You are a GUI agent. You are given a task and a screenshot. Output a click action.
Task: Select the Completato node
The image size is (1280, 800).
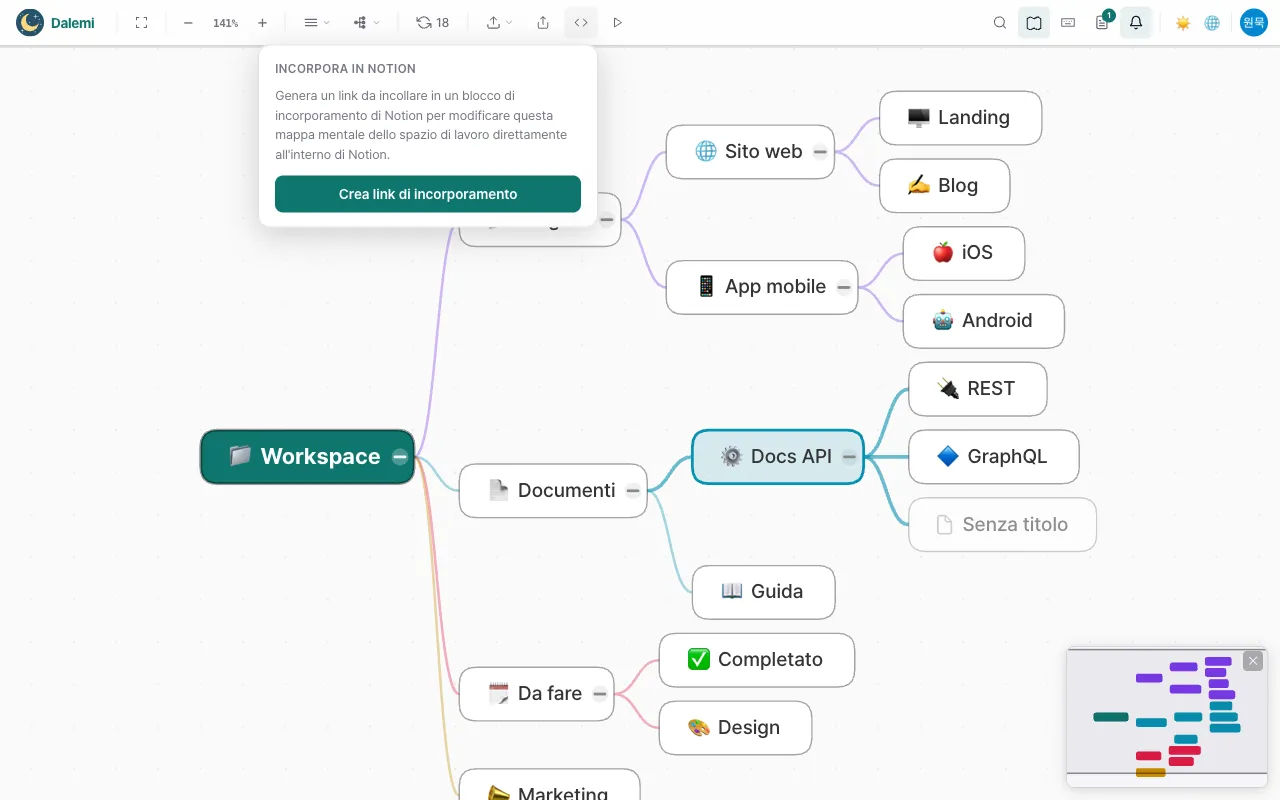[757, 660]
